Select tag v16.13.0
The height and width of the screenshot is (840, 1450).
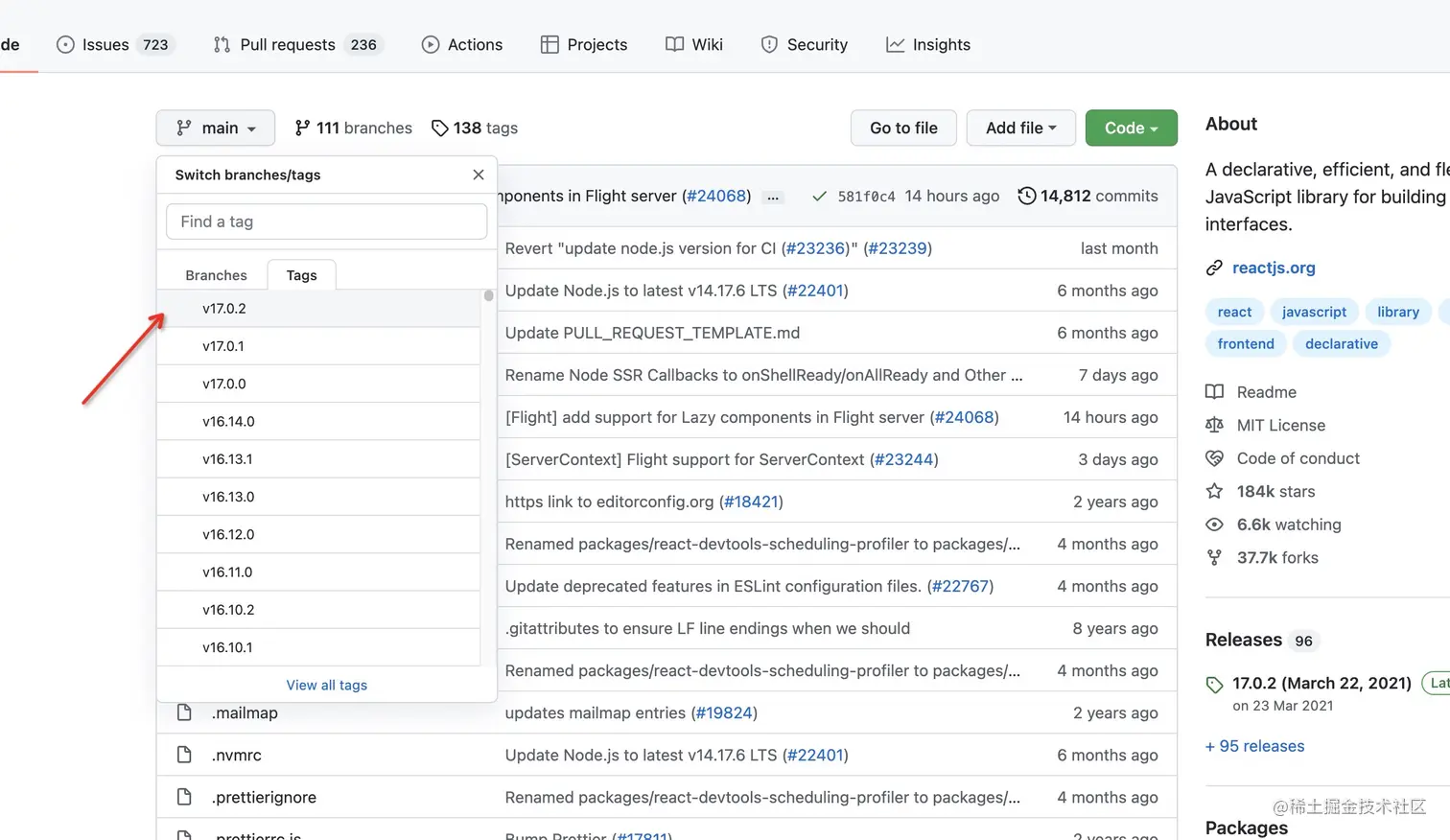318,497
